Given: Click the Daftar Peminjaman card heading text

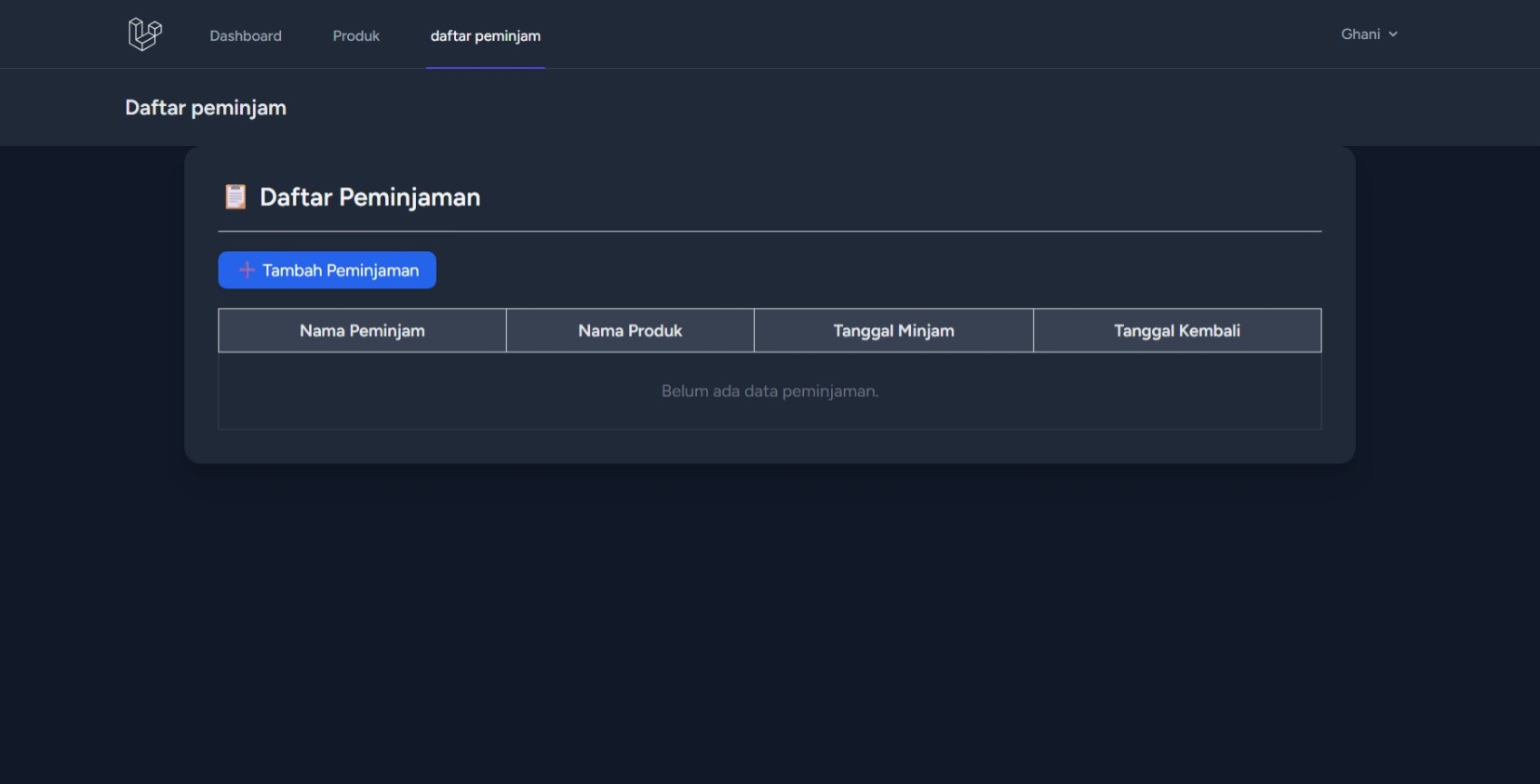Looking at the screenshot, I should click(x=369, y=197).
